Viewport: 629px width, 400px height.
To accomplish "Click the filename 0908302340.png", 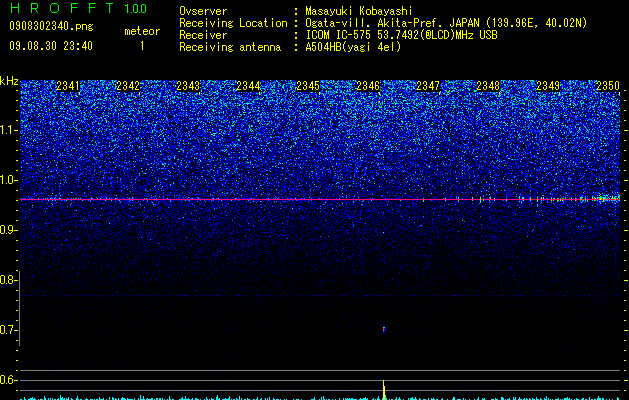I will 51,26.
